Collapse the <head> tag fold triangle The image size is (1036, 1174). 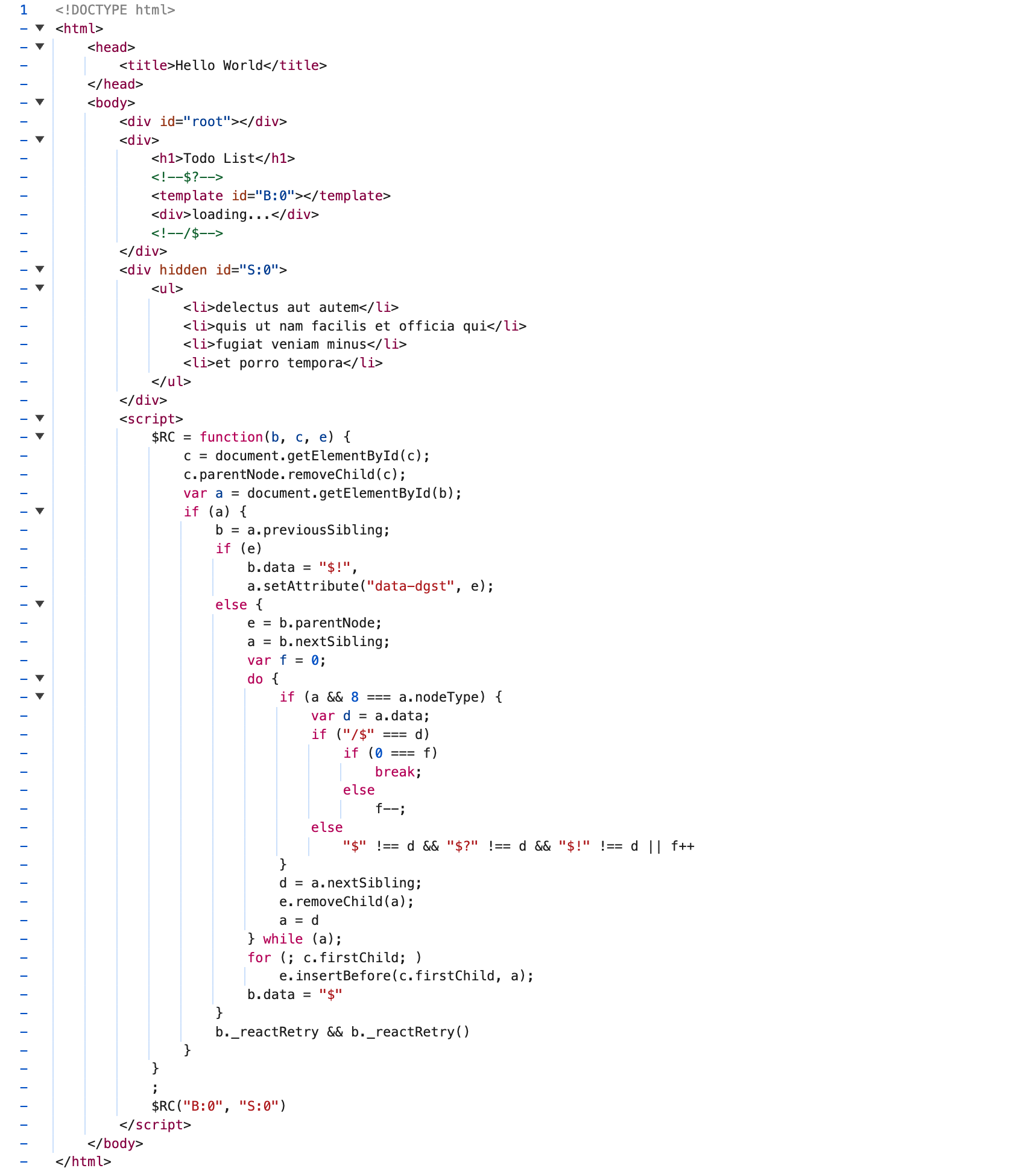pos(40,47)
